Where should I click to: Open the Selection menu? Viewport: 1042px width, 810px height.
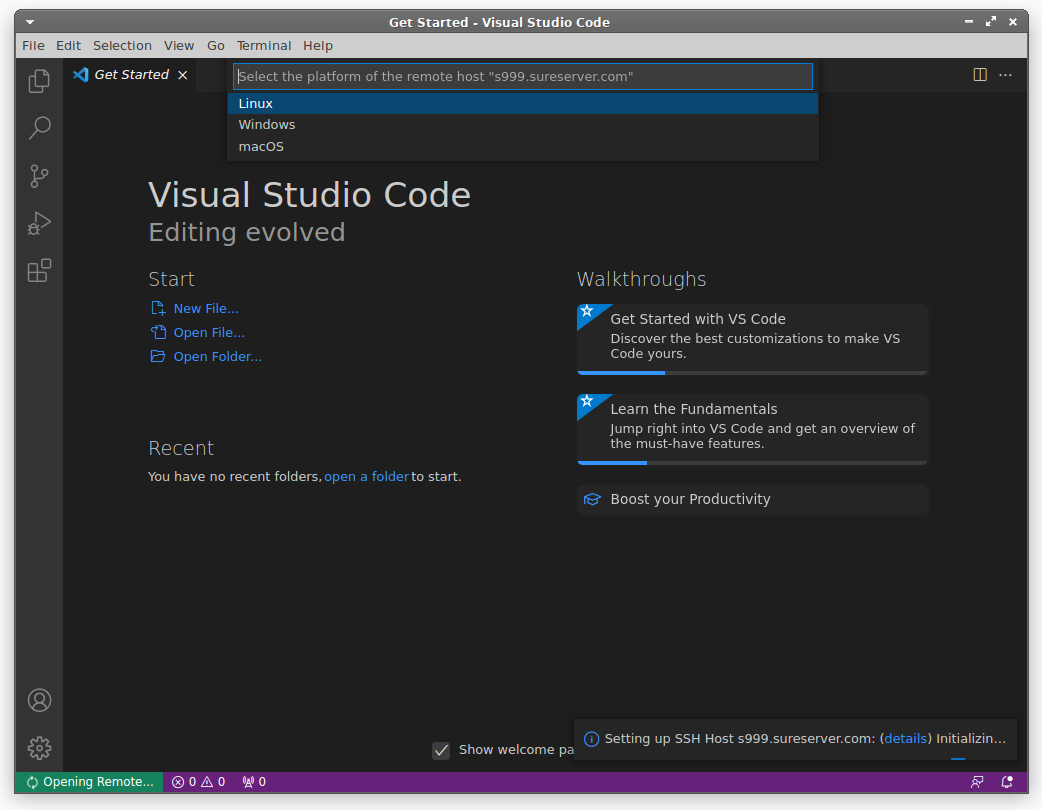pyautogui.click(x=122, y=46)
